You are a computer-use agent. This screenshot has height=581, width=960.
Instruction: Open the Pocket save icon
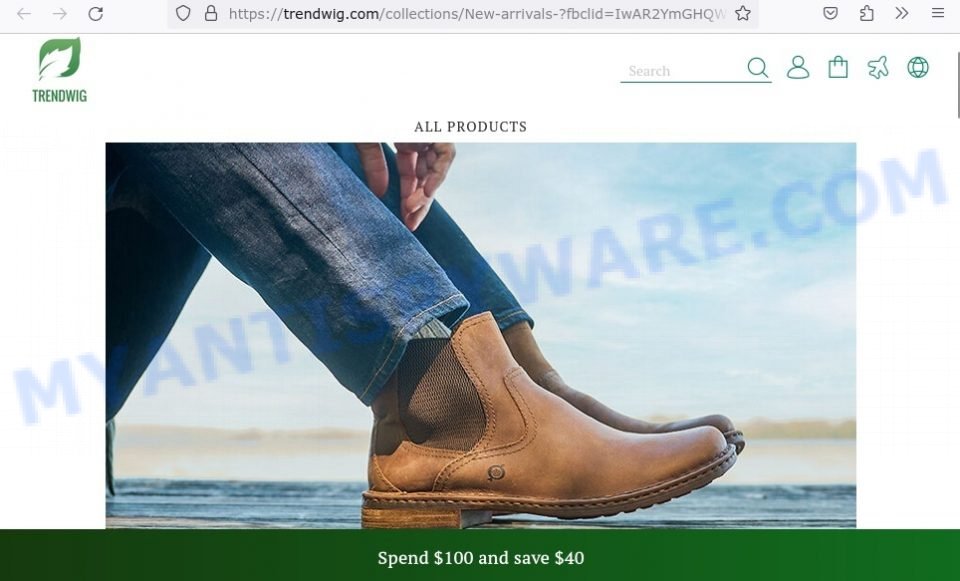point(830,13)
